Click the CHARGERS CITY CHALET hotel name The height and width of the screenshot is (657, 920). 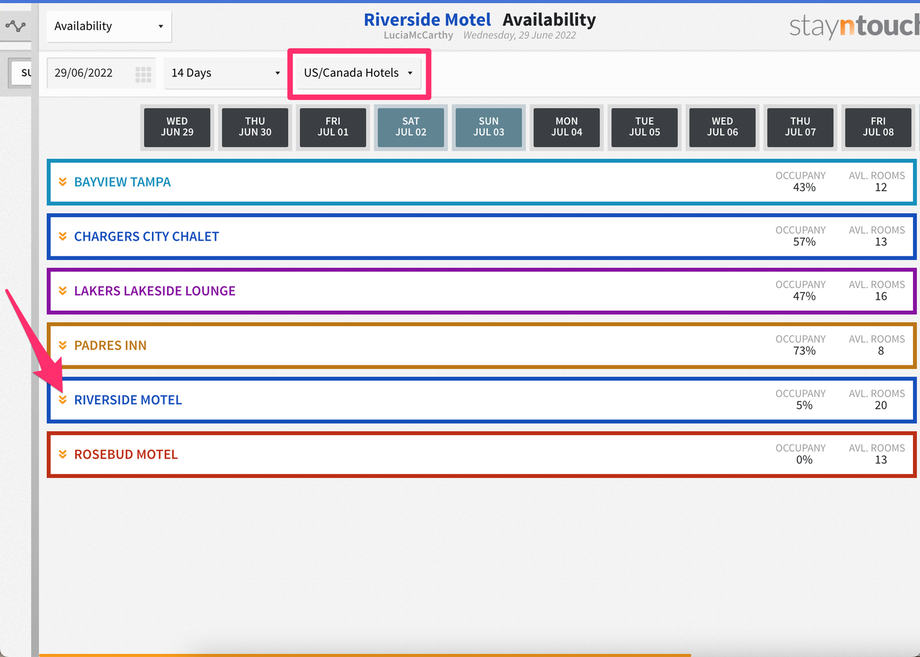[146, 236]
